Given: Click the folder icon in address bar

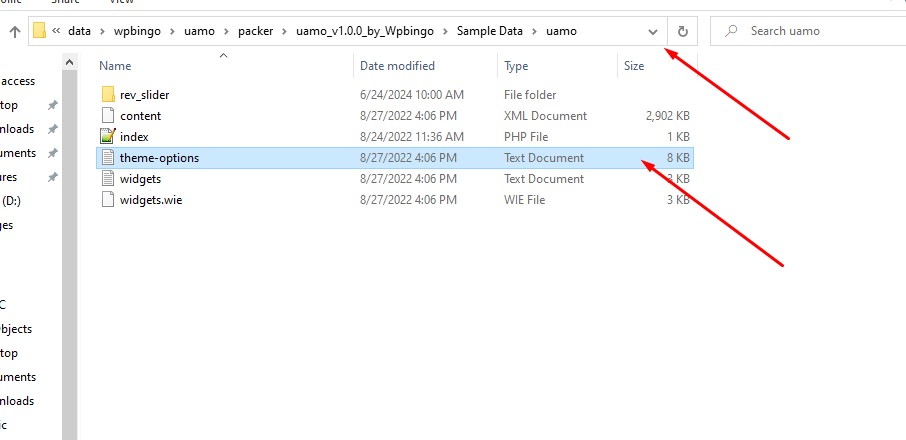Looking at the screenshot, I should (40, 31).
